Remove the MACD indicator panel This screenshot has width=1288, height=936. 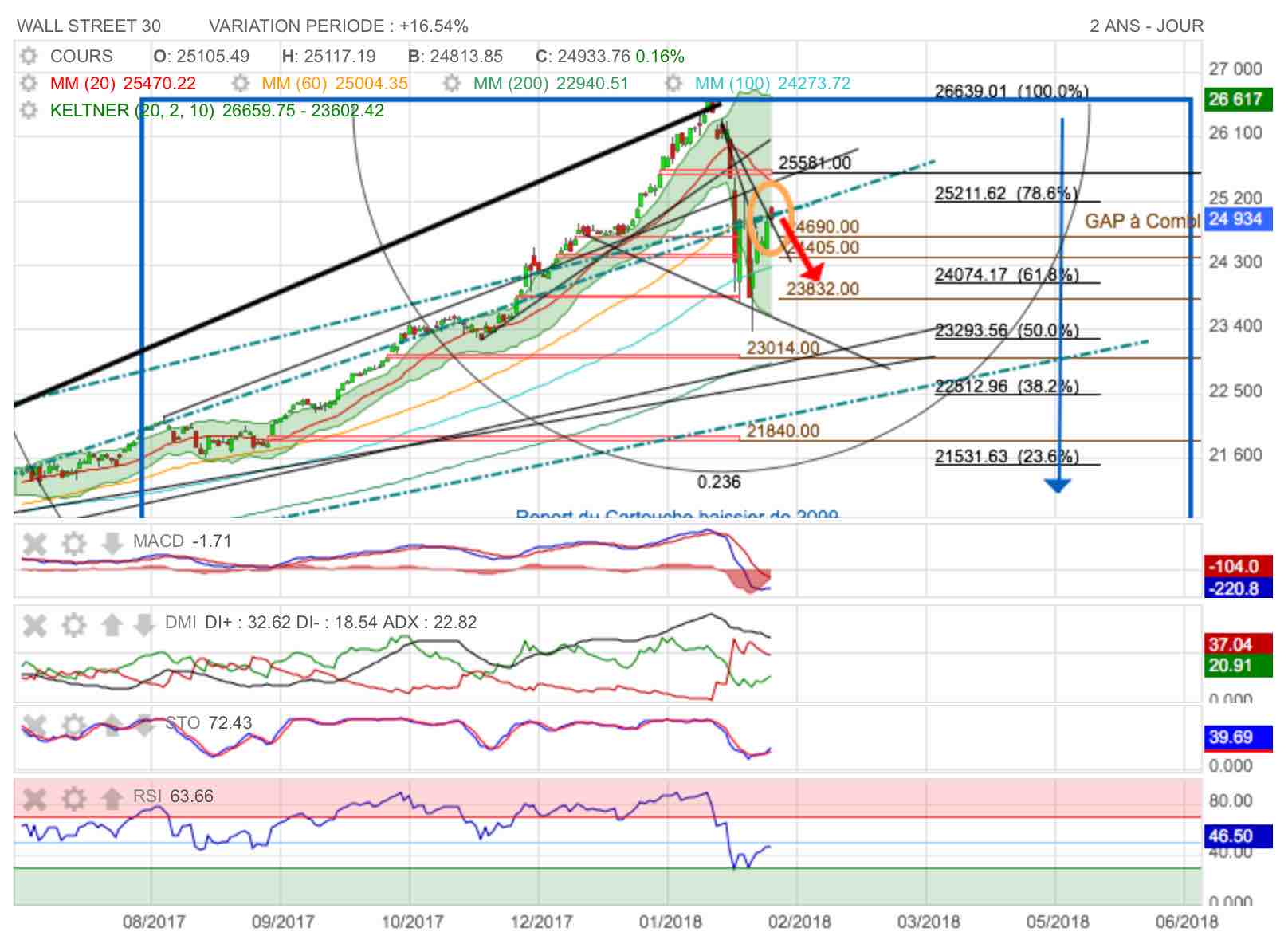click(x=34, y=545)
